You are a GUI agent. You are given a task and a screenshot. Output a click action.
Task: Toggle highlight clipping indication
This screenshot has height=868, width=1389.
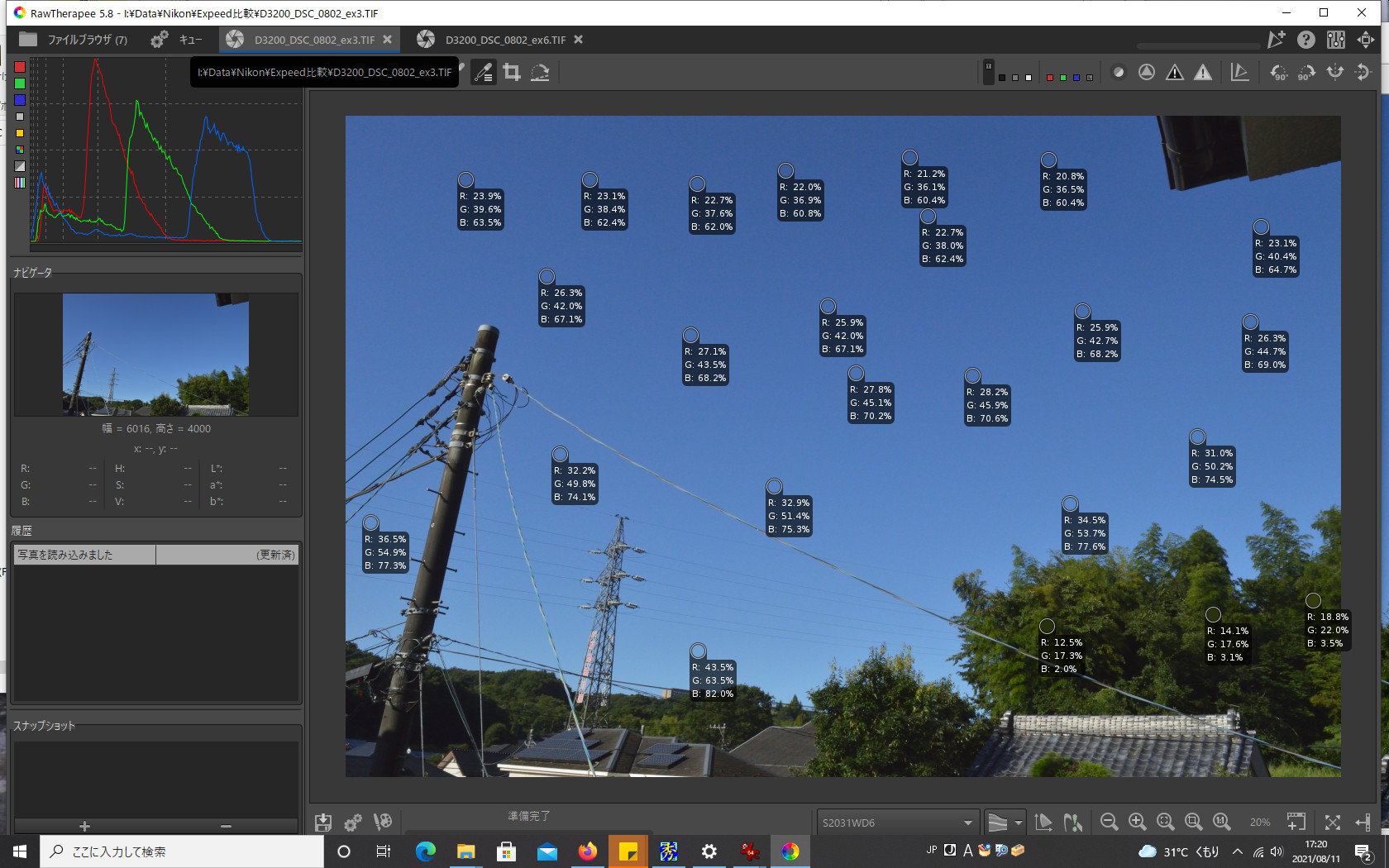1203,73
